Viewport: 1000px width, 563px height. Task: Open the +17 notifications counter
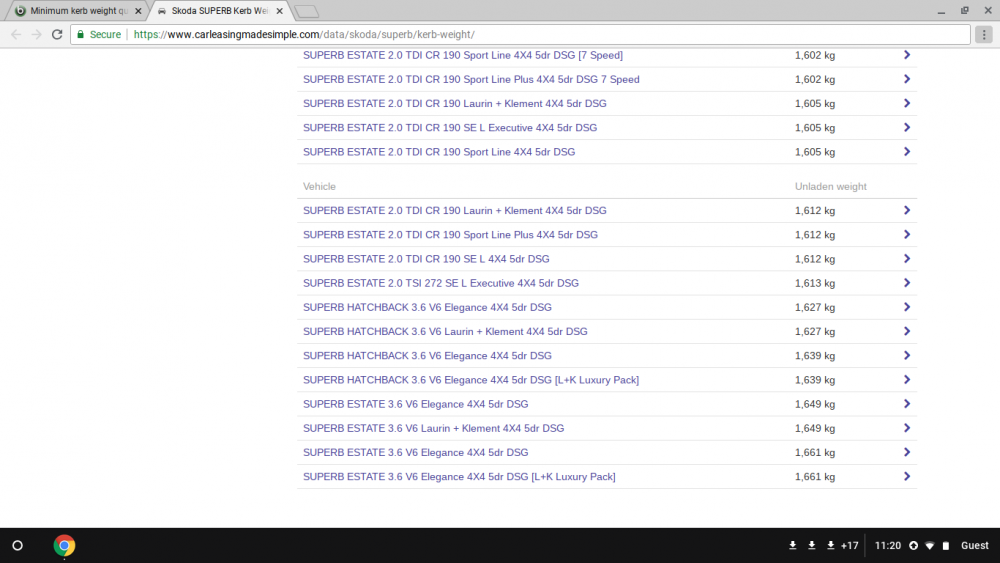tap(849, 545)
